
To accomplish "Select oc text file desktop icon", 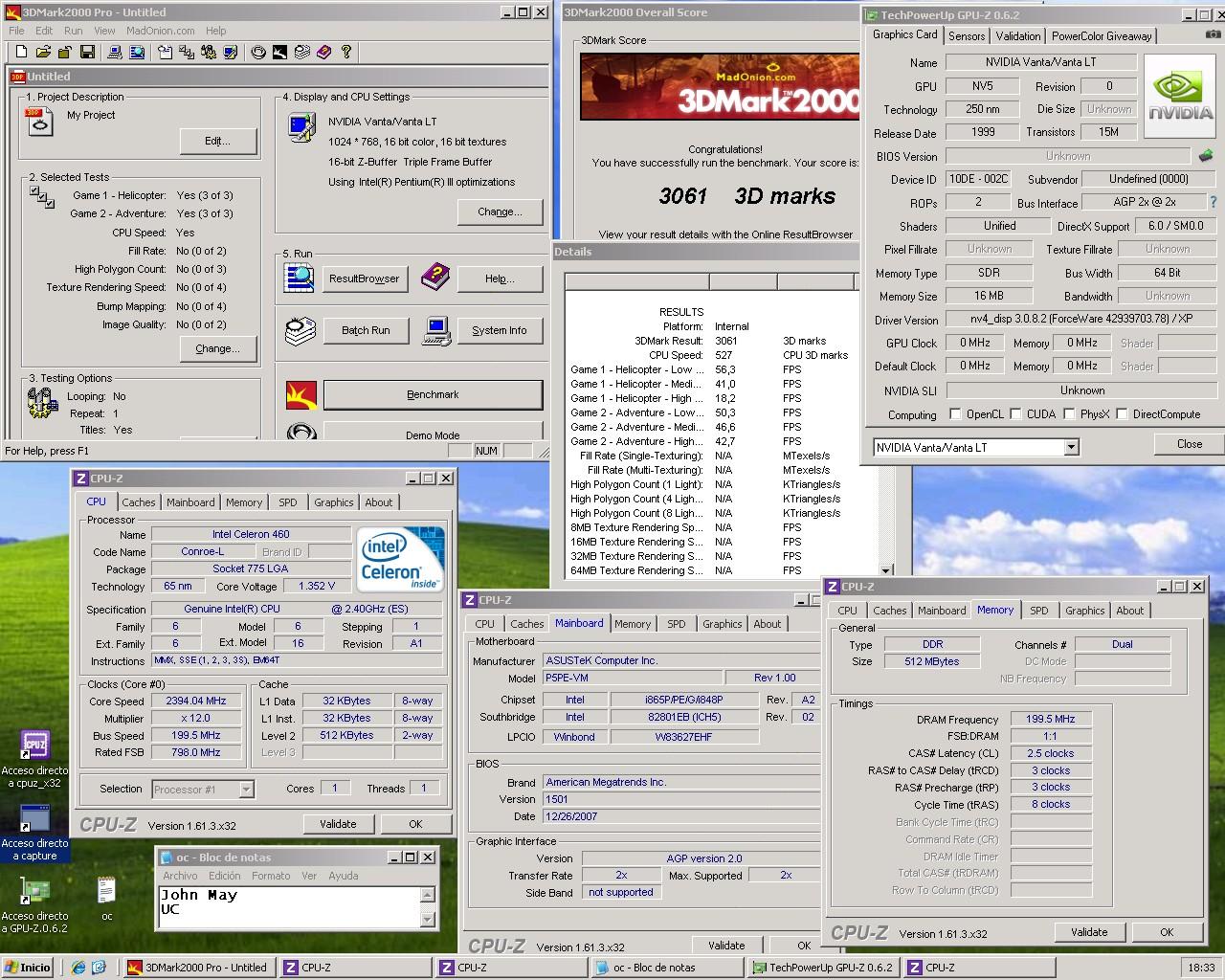I will 106,891.
